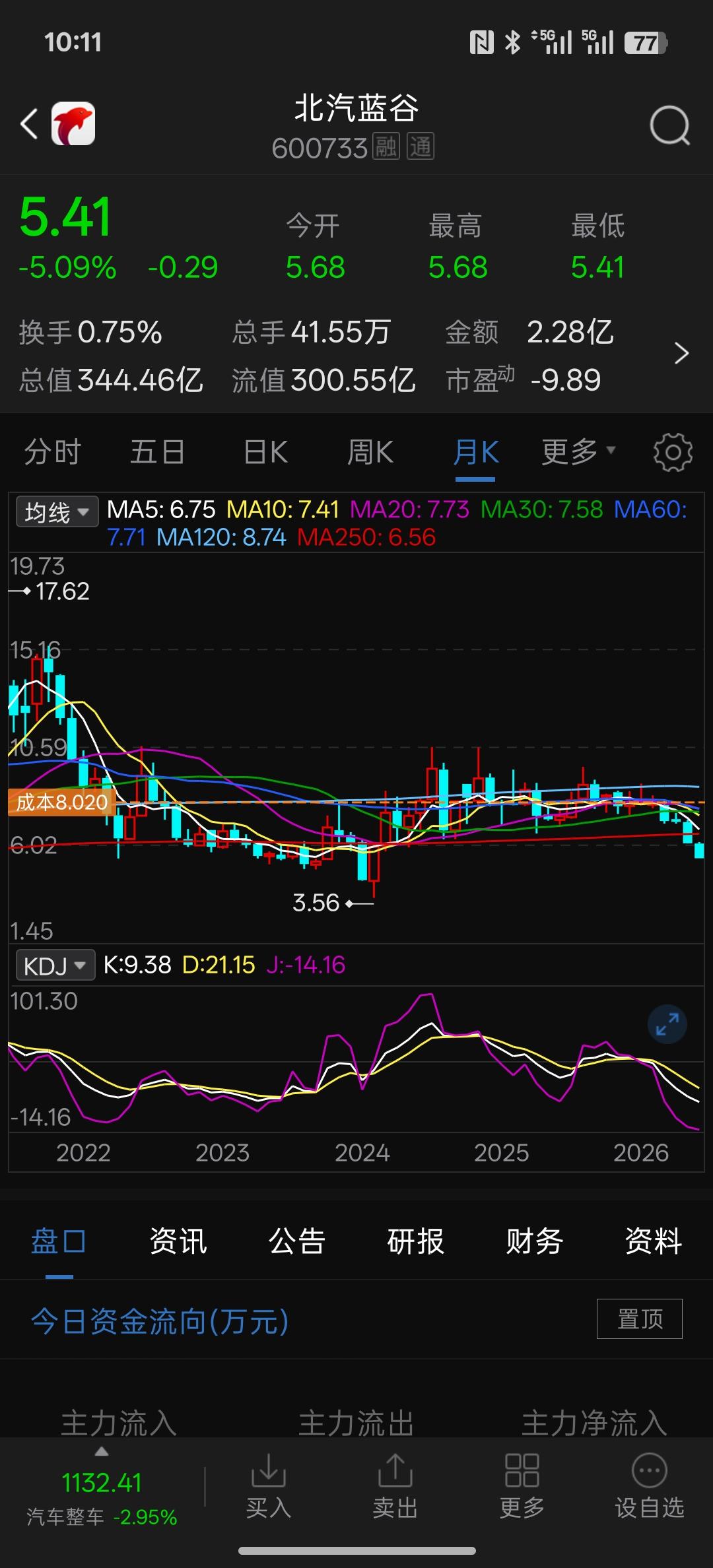The height and width of the screenshot is (1568, 713).
Task: Tap the 换手0.75% turnover value
Action: 90,332
